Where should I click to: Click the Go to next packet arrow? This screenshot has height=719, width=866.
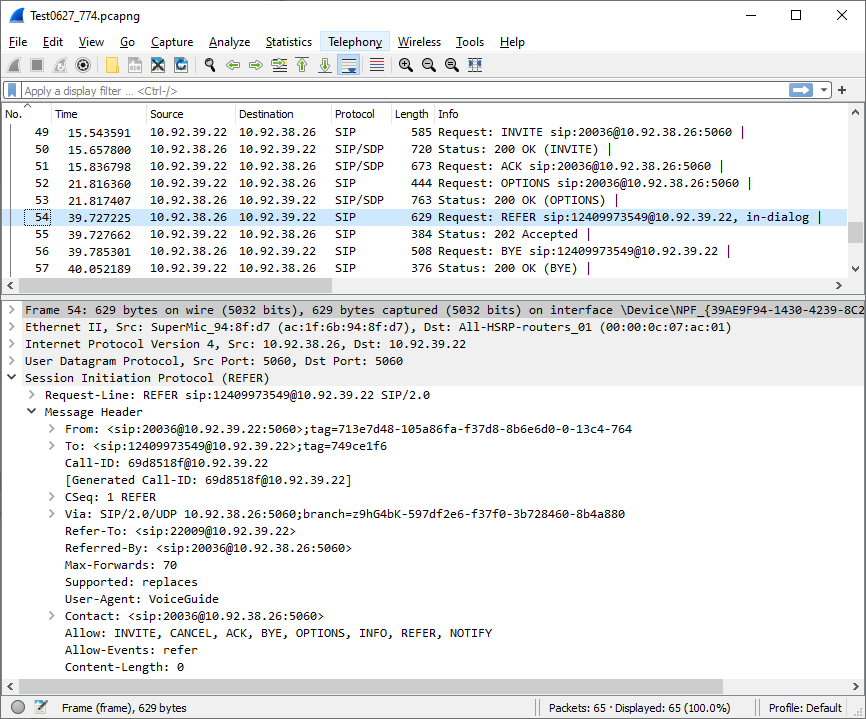pyautogui.click(x=256, y=65)
